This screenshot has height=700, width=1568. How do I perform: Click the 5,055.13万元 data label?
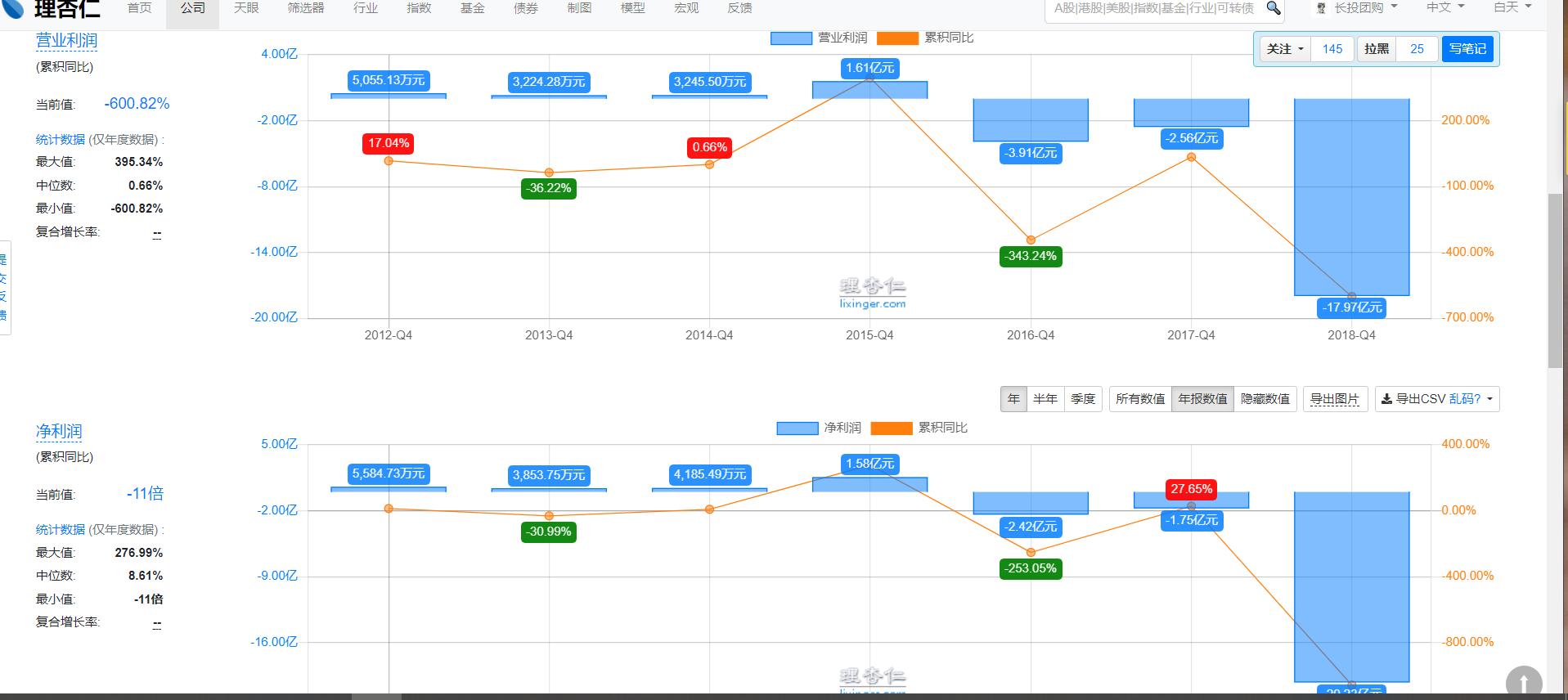pyautogui.click(x=389, y=80)
